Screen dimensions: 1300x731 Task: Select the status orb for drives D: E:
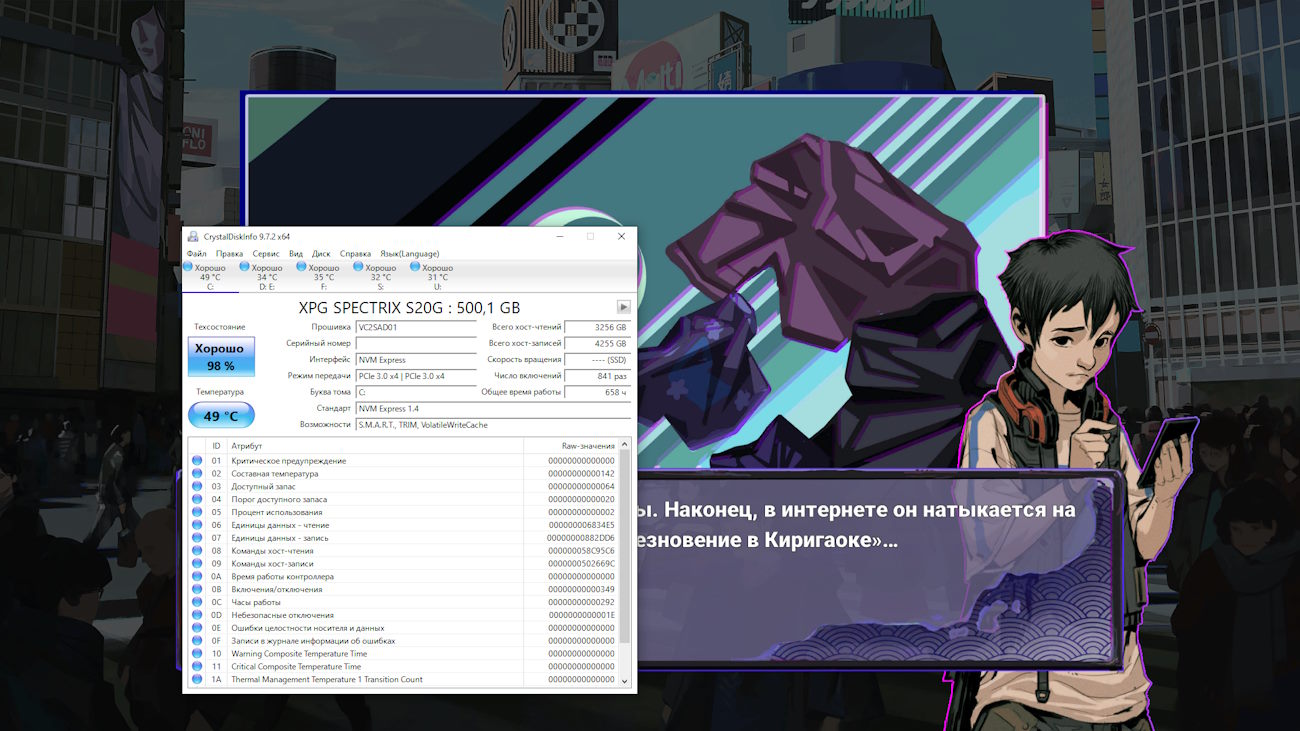click(x=244, y=267)
